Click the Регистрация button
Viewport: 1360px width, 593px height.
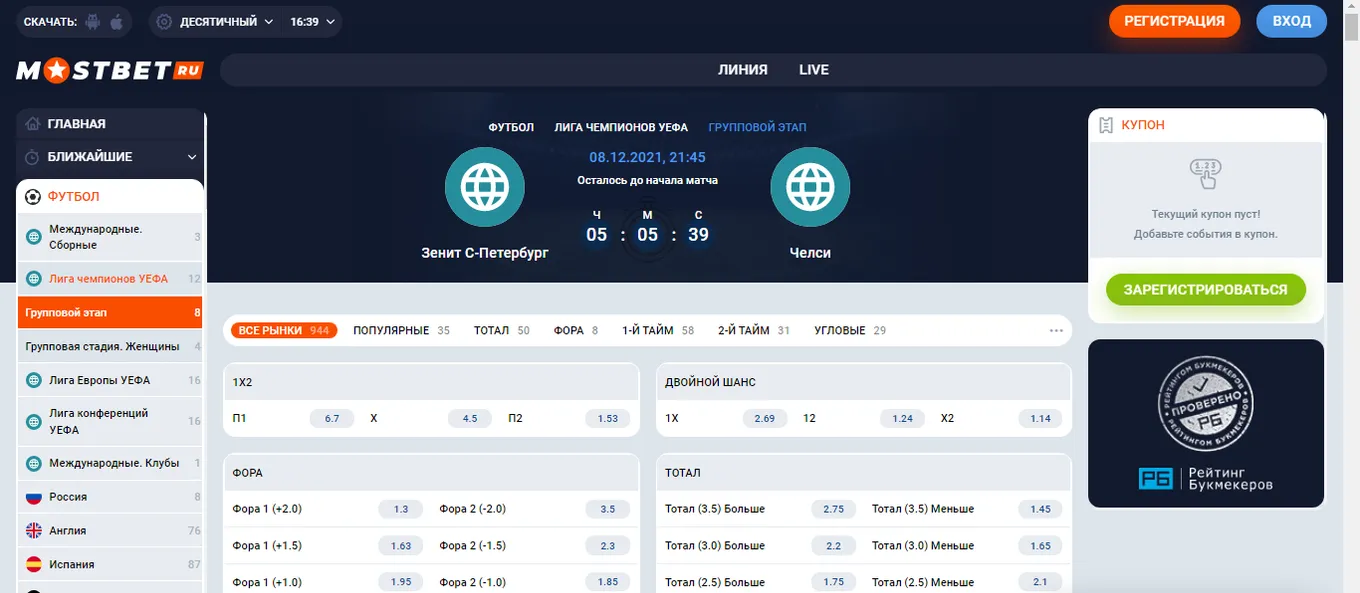(x=1174, y=21)
